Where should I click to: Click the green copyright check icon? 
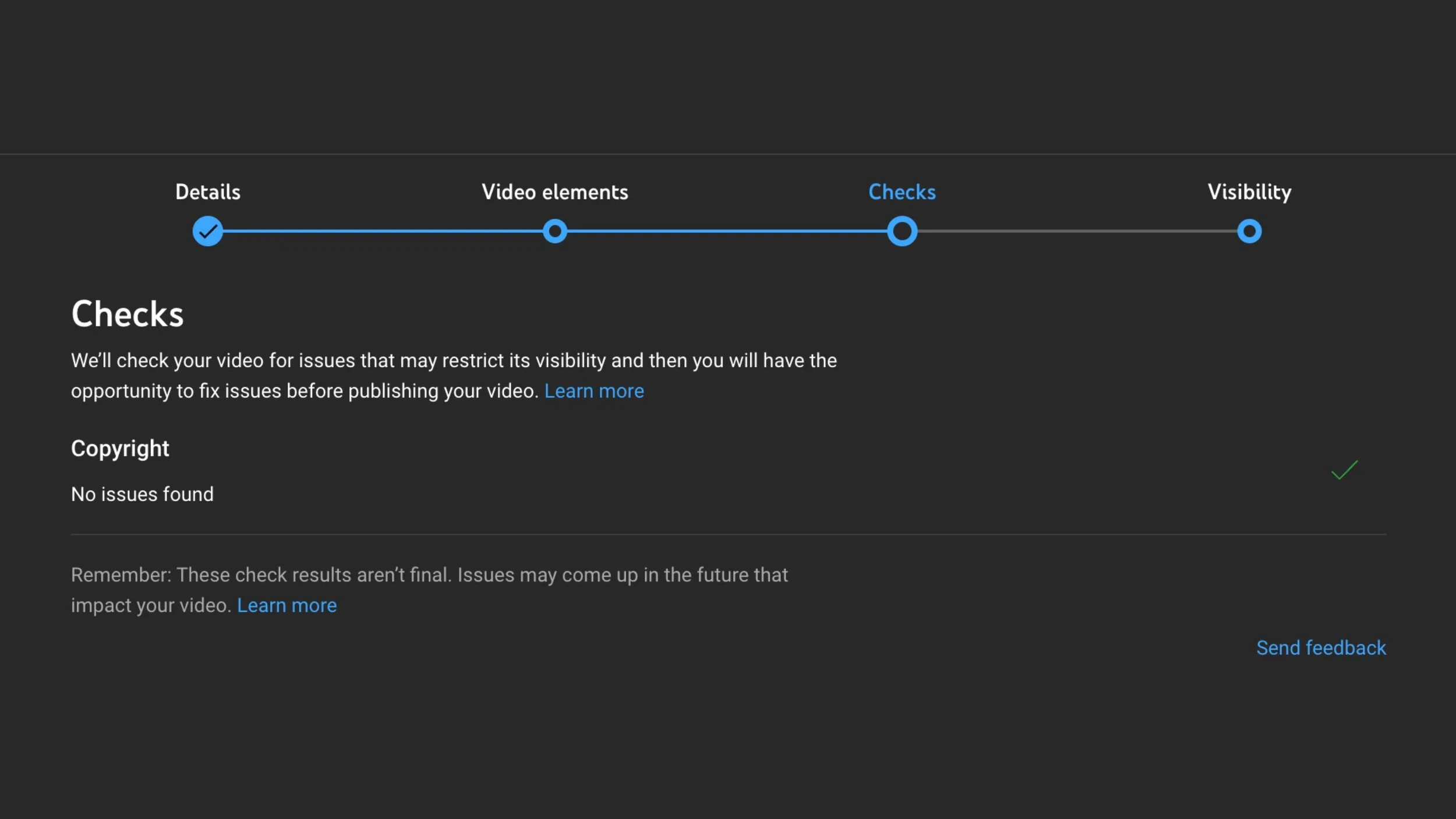pos(1345,470)
